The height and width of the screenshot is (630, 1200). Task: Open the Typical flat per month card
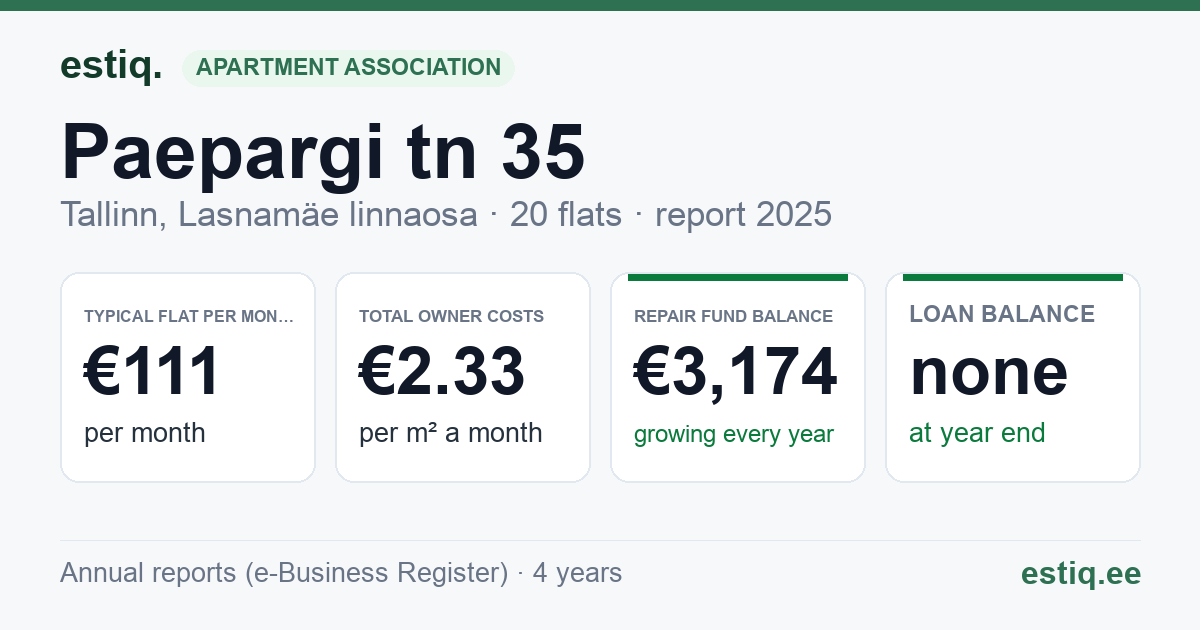pos(188,377)
